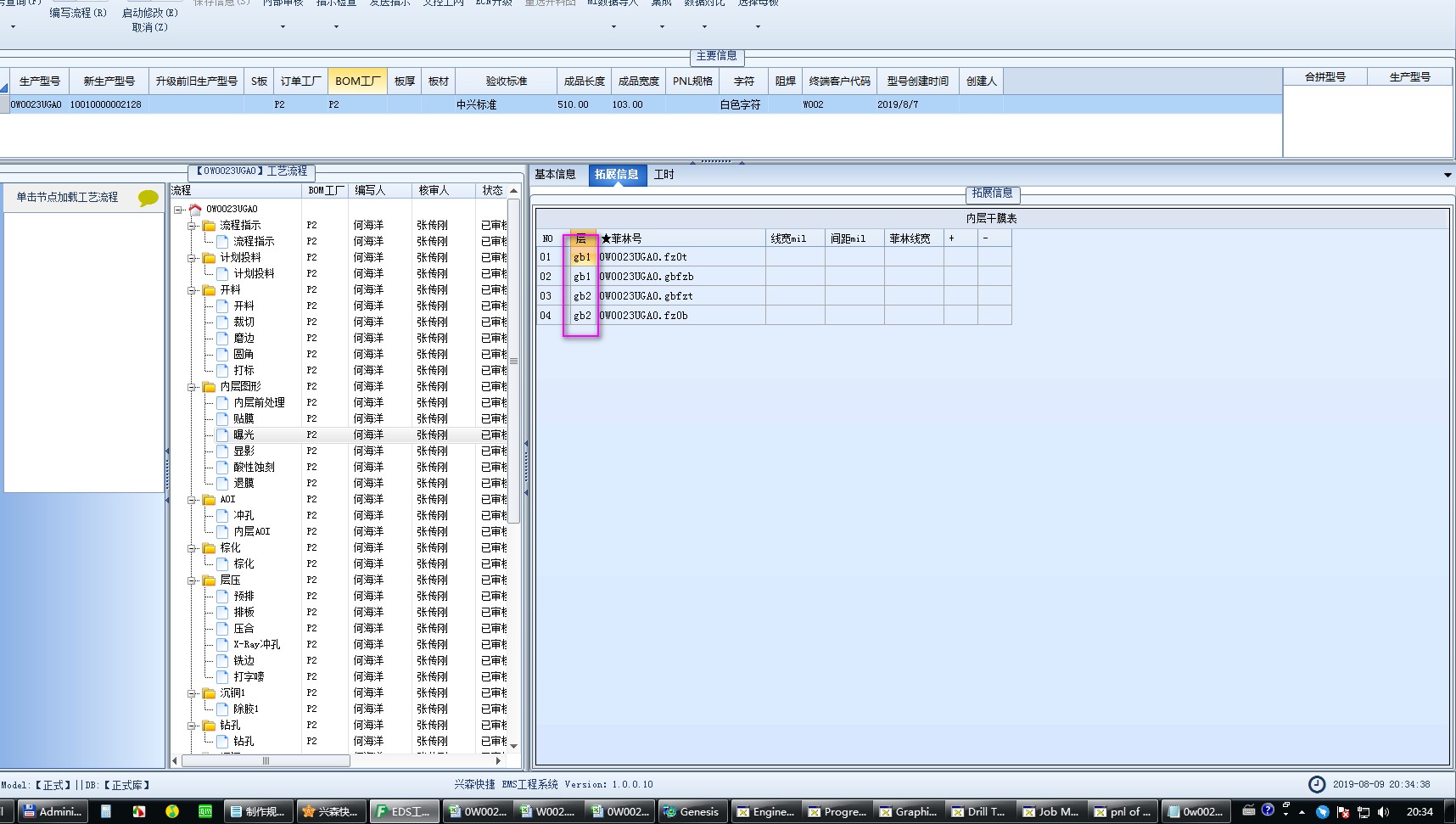The height and width of the screenshot is (824, 1456).
Task: Click the red house icon for 0W0023UGA0
Action: (195, 209)
